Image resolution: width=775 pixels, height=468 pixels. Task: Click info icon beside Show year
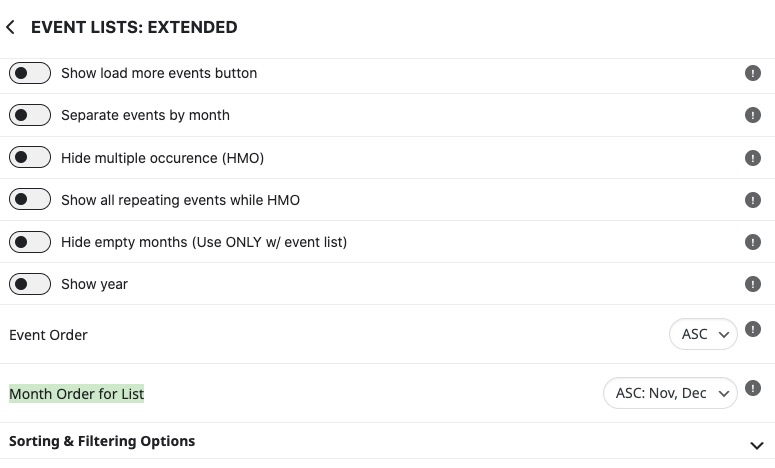(752, 284)
